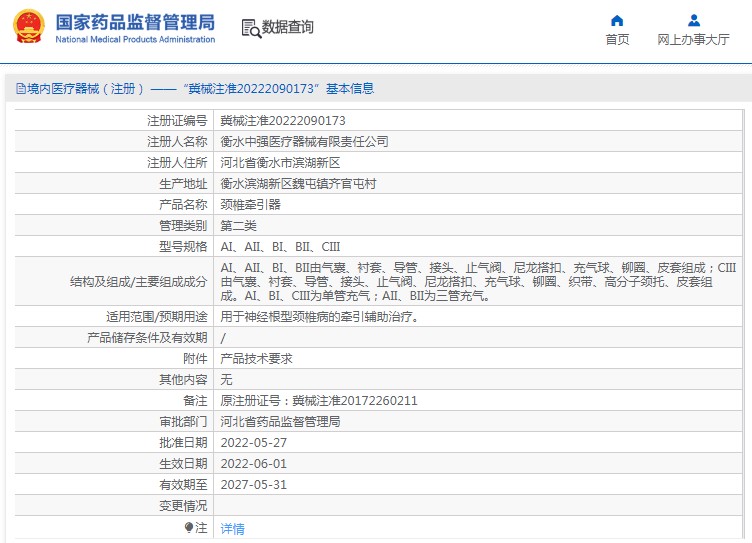Open the 详情 link
The width and height of the screenshot is (752, 543).
pyautogui.click(x=233, y=529)
